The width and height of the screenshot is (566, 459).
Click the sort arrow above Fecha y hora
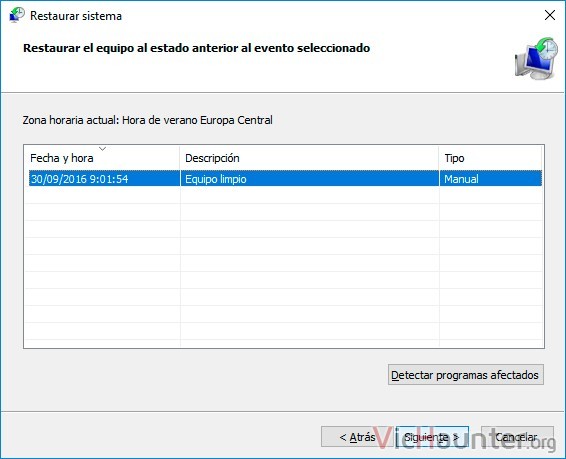point(103,148)
